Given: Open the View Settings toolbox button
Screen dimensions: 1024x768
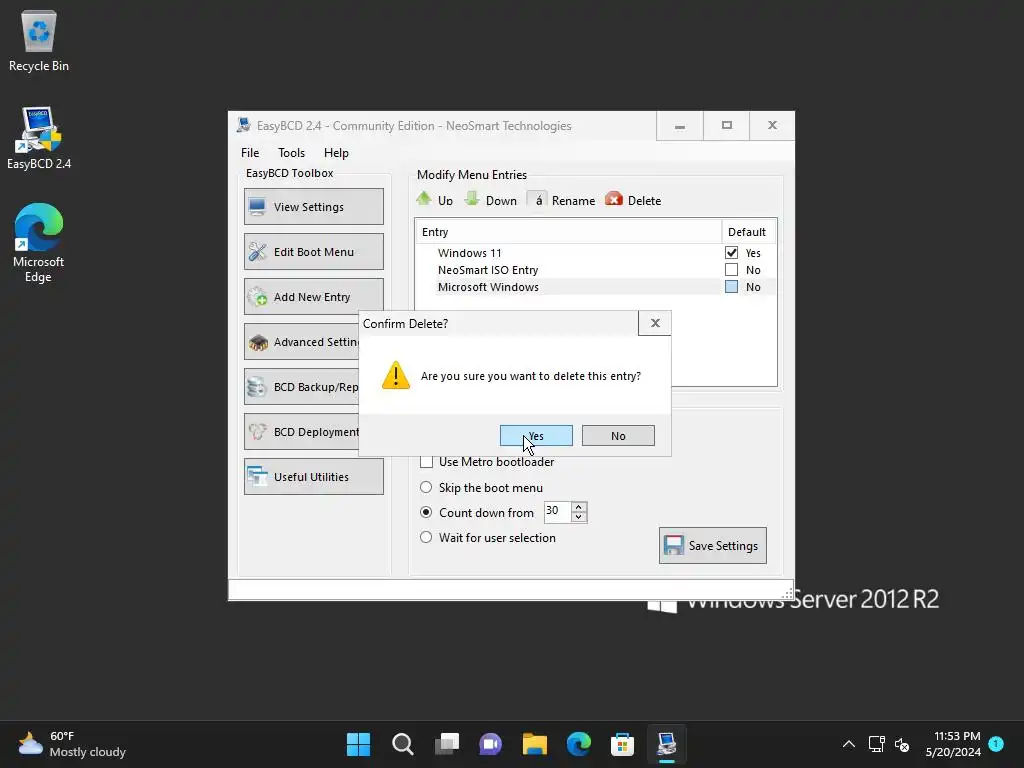Looking at the screenshot, I should 313,206.
